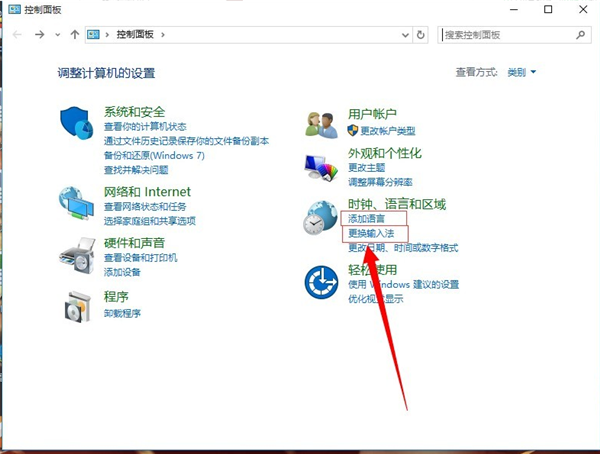Click 更改帐户类型 link
600x454 pixels.
tap(388, 131)
